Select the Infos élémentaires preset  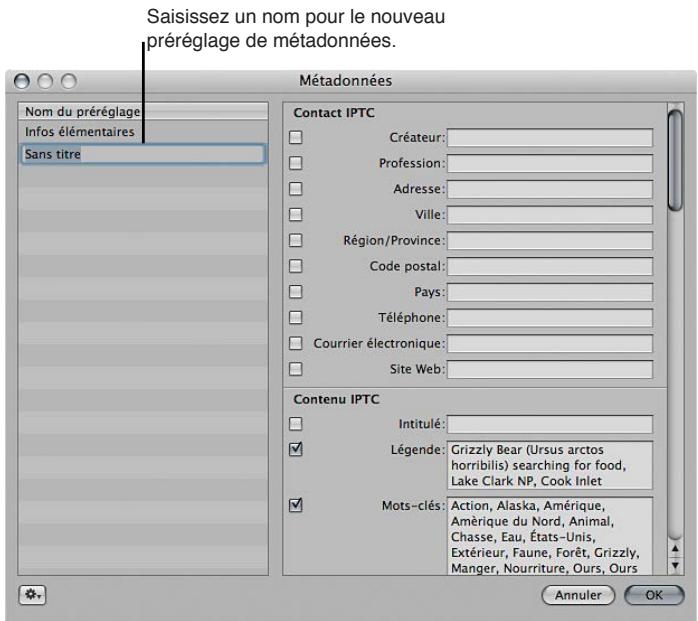143,132
